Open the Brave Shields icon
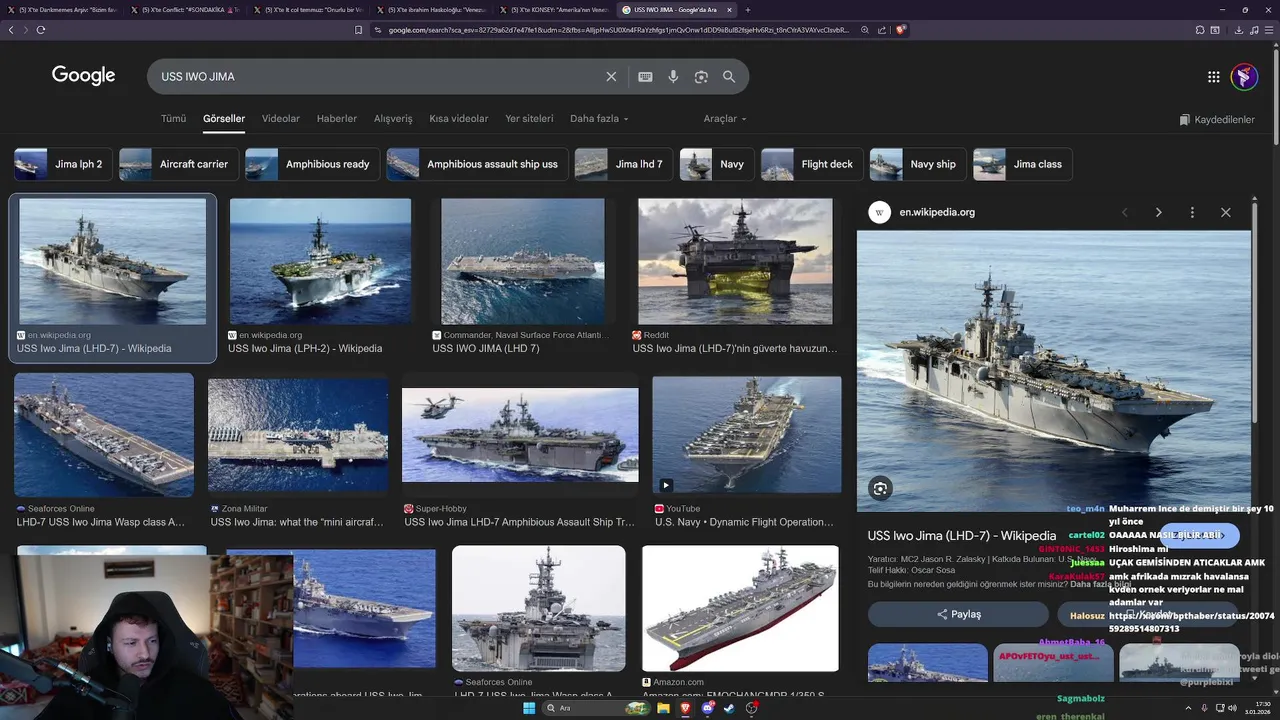 coord(900,30)
